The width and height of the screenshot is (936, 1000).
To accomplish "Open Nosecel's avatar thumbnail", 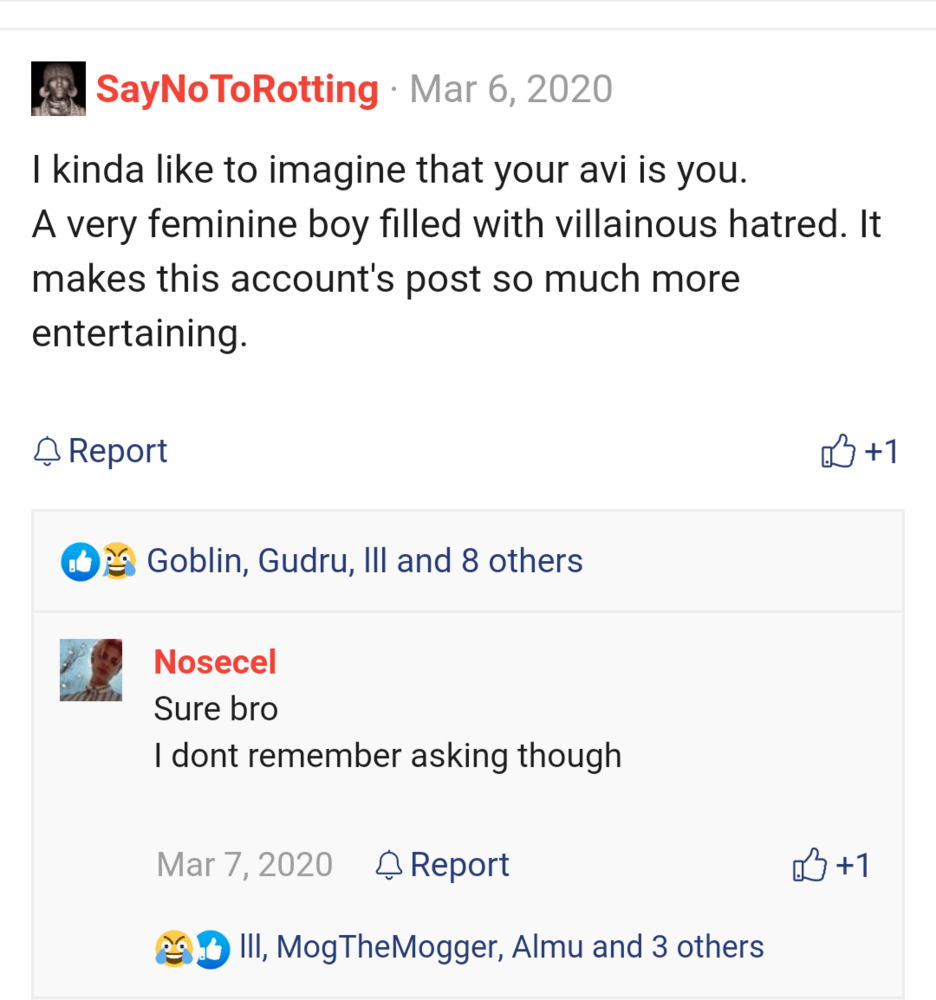I will click(x=91, y=670).
